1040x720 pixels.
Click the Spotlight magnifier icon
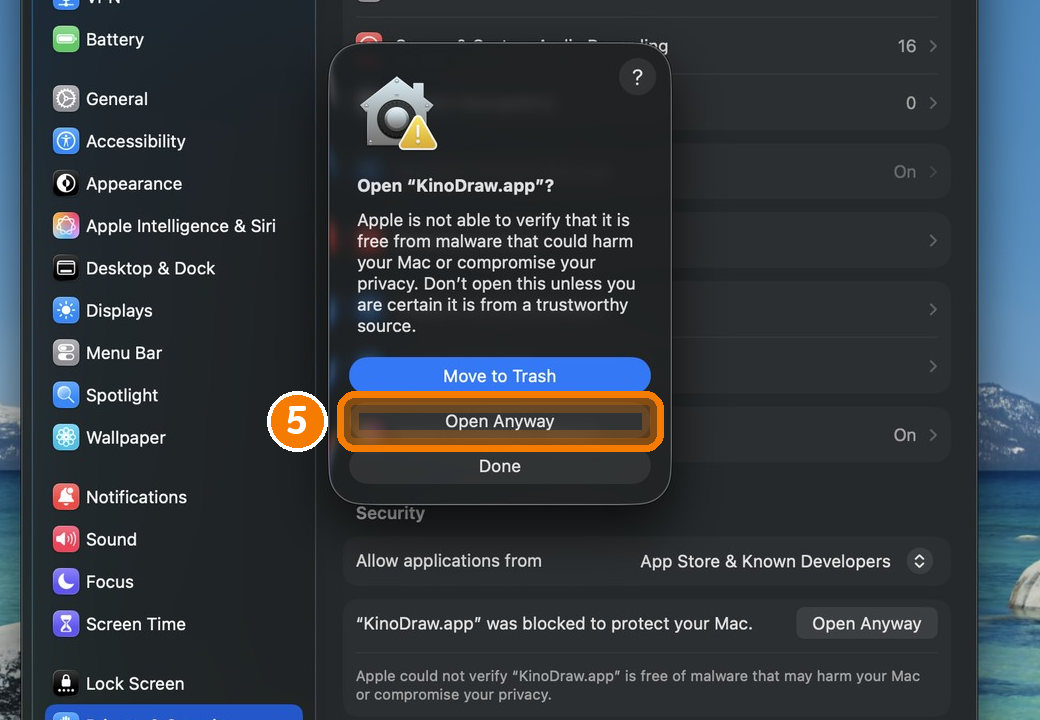point(66,395)
